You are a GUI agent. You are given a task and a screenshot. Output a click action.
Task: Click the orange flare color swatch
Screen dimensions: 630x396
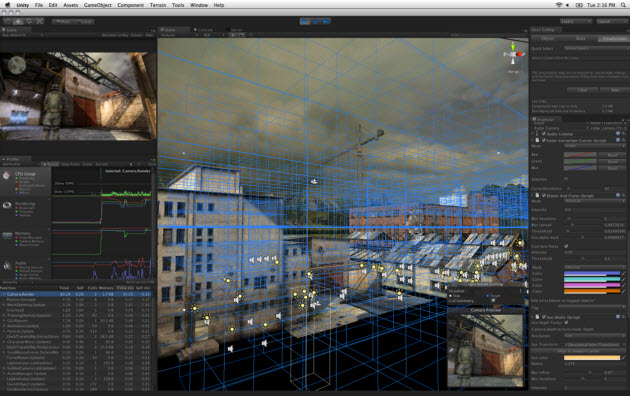coord(592,291)
